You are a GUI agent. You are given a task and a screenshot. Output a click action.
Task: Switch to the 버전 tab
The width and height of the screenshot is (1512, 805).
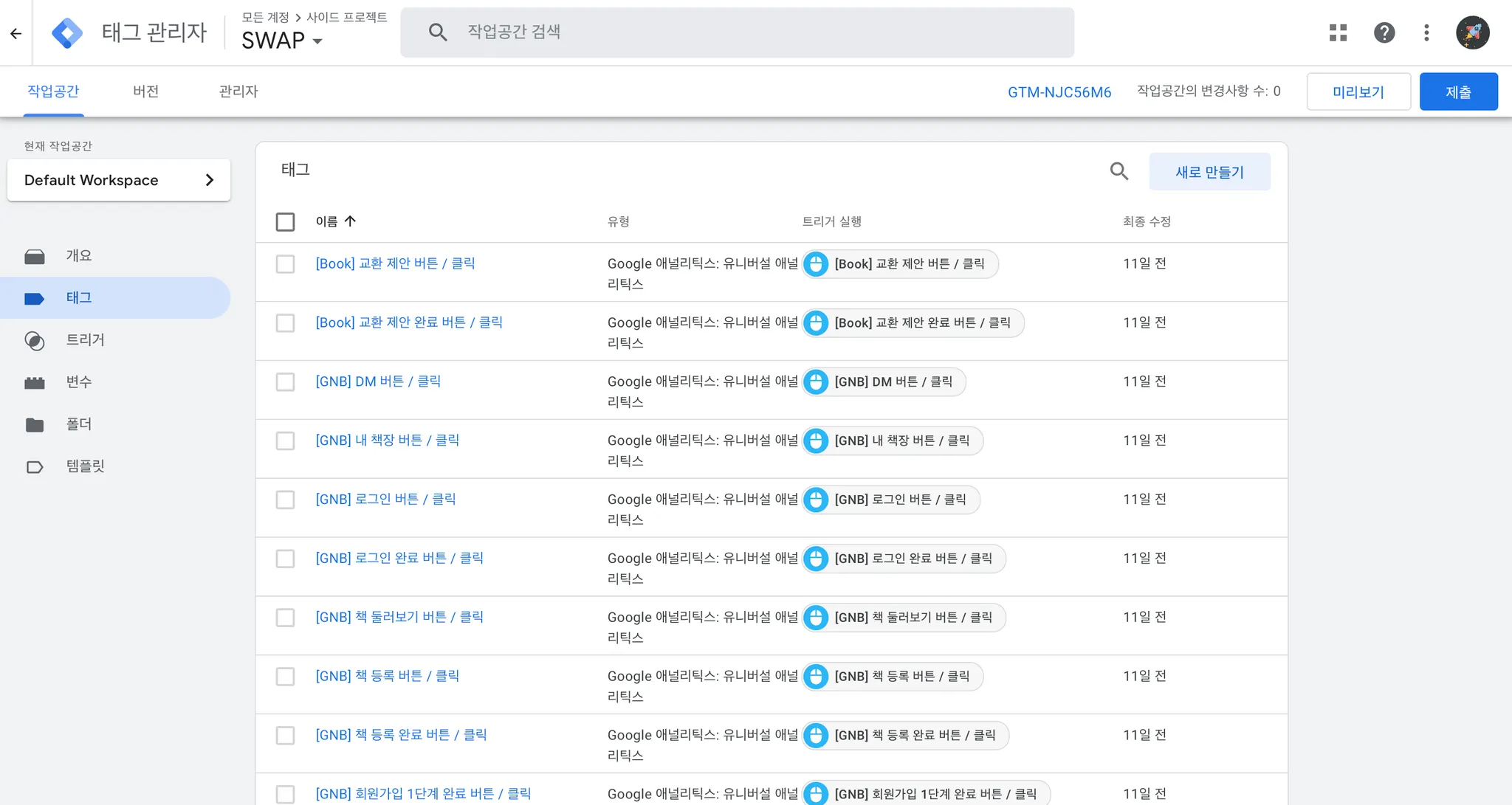145,91
